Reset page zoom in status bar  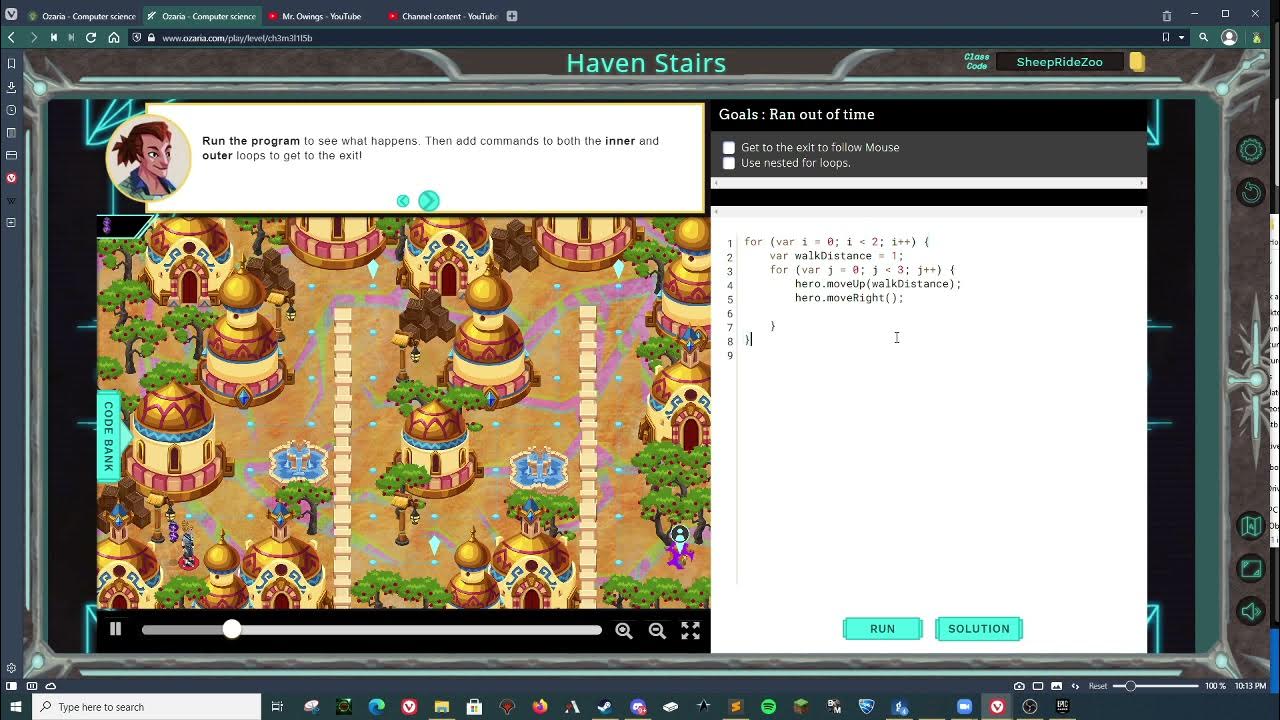[1097, 686]
